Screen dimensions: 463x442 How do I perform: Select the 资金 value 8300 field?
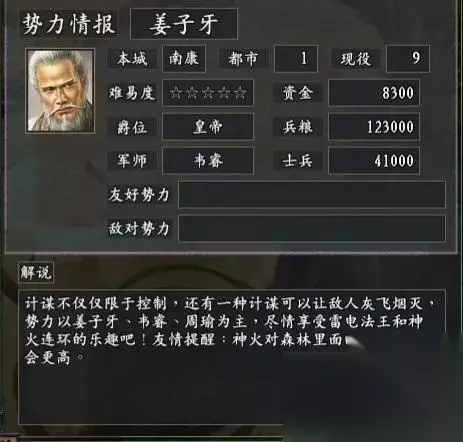(x=374, y=93)
